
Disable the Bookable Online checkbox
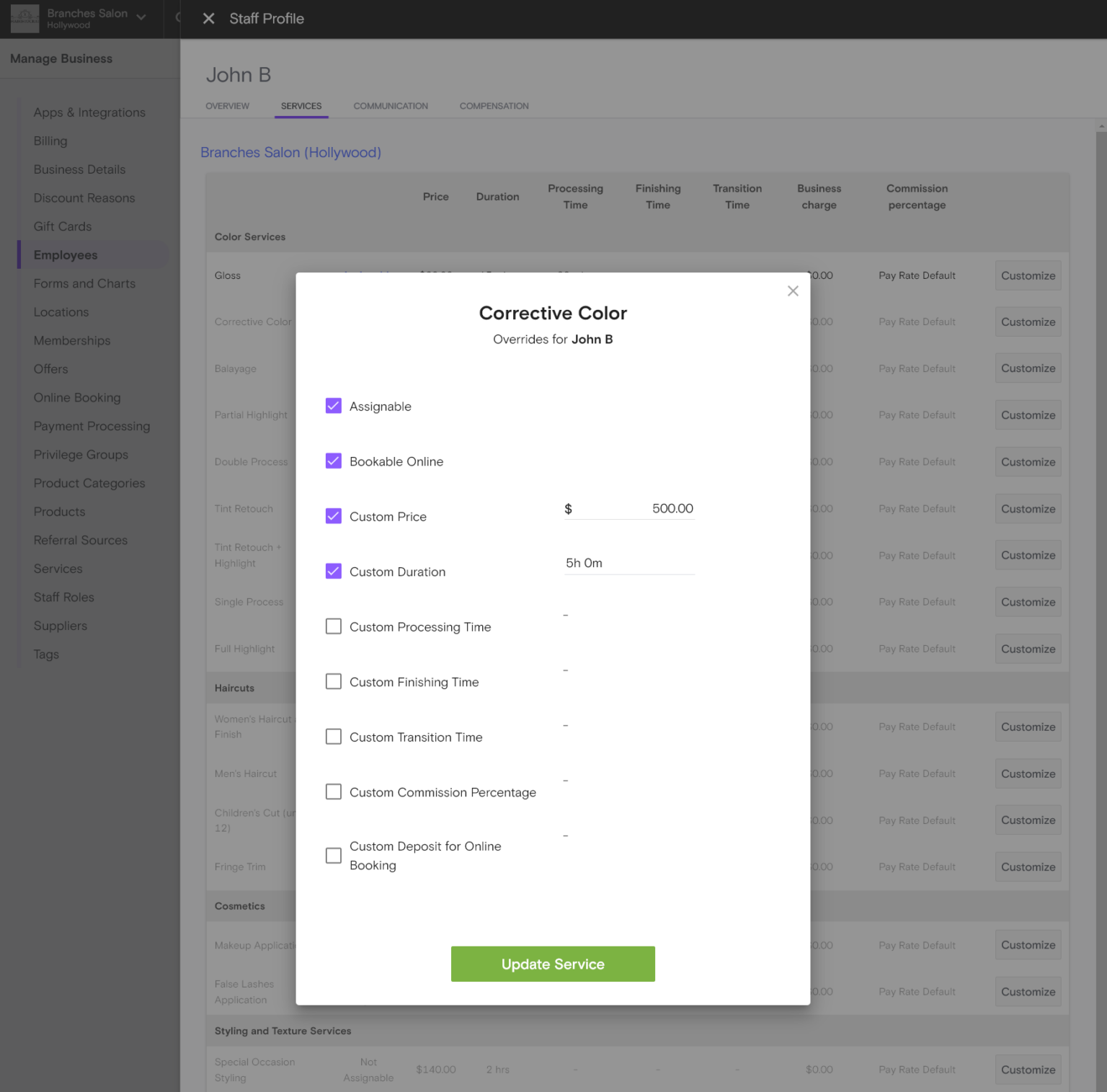point(333,461)
